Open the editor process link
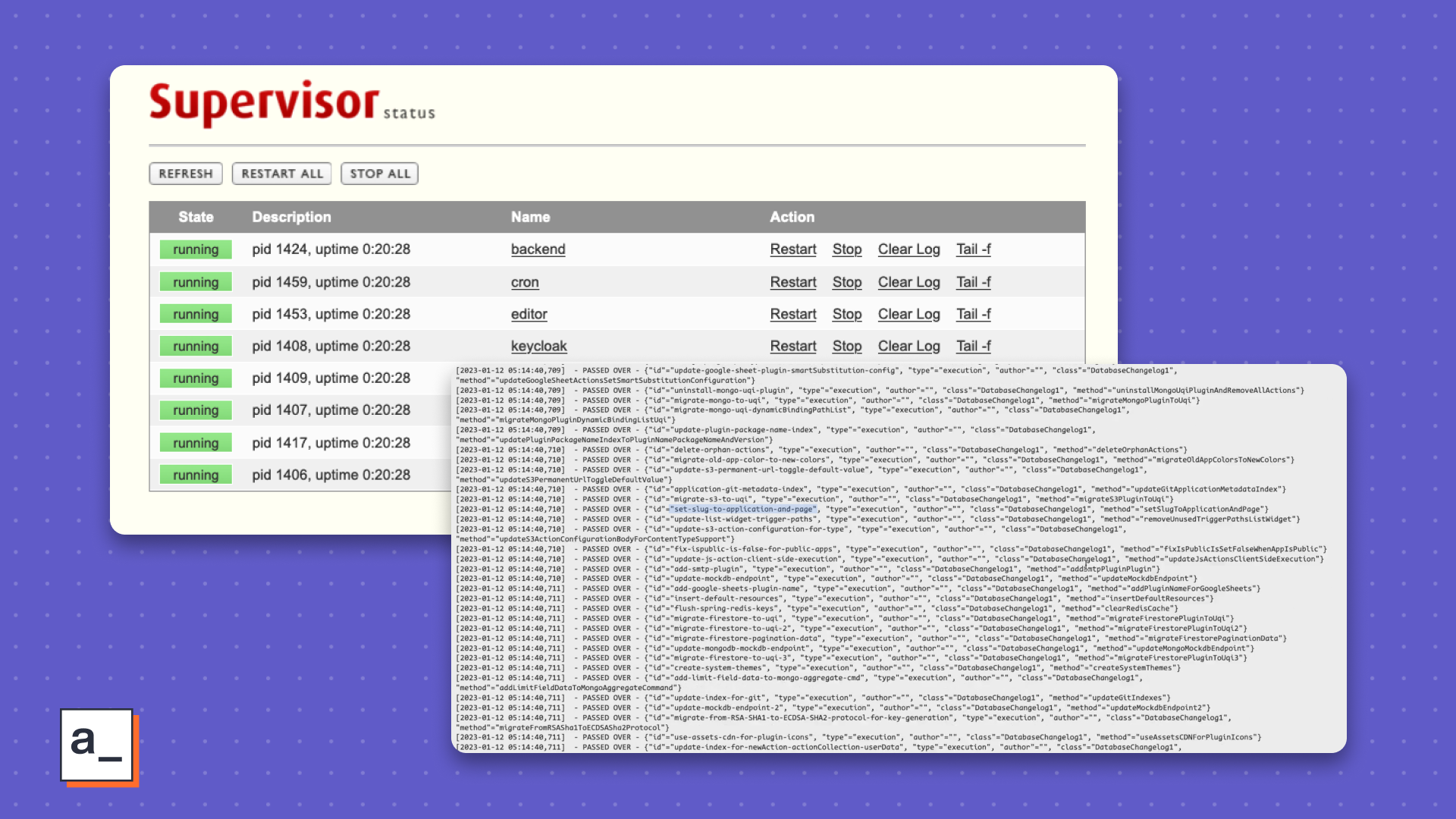 coord(529,314)
